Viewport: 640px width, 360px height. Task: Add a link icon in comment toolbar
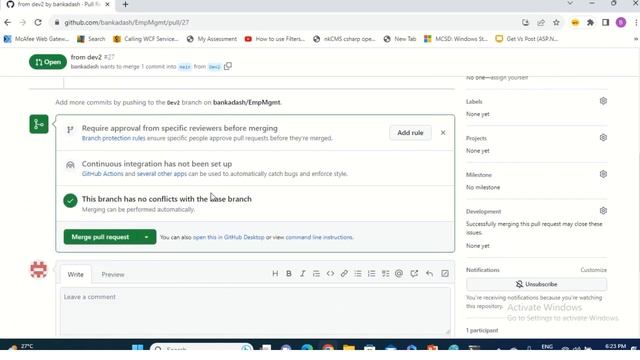pyautogui.click(x=344, y=273)
